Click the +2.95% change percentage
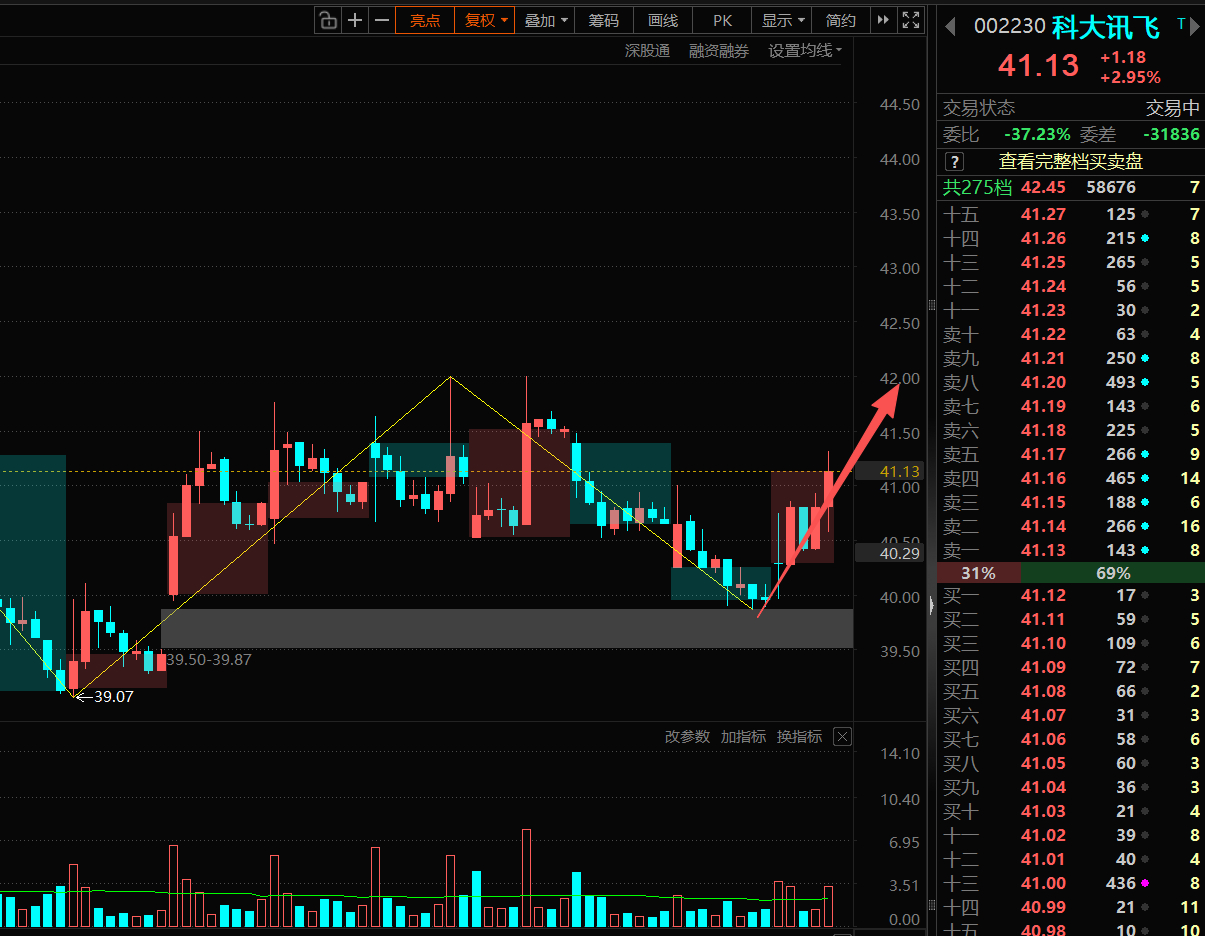1205x936 pixels. click(x=1130, y=78)
